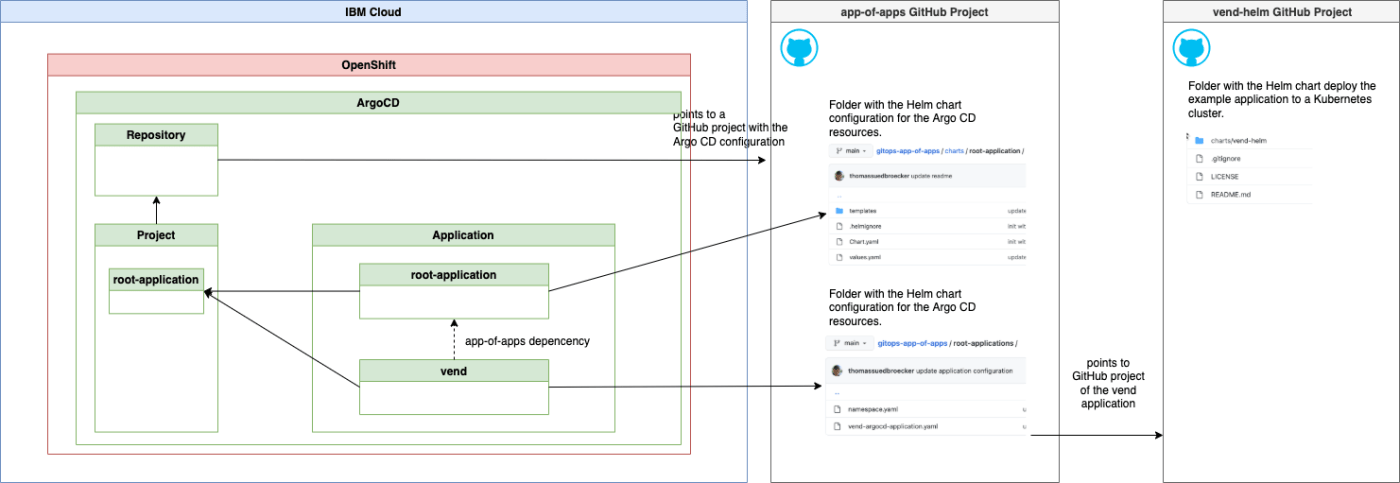Click the charts/vend-helm folder icon
This screenshot has height=483, width=1400.
(x=1199, y=141)
